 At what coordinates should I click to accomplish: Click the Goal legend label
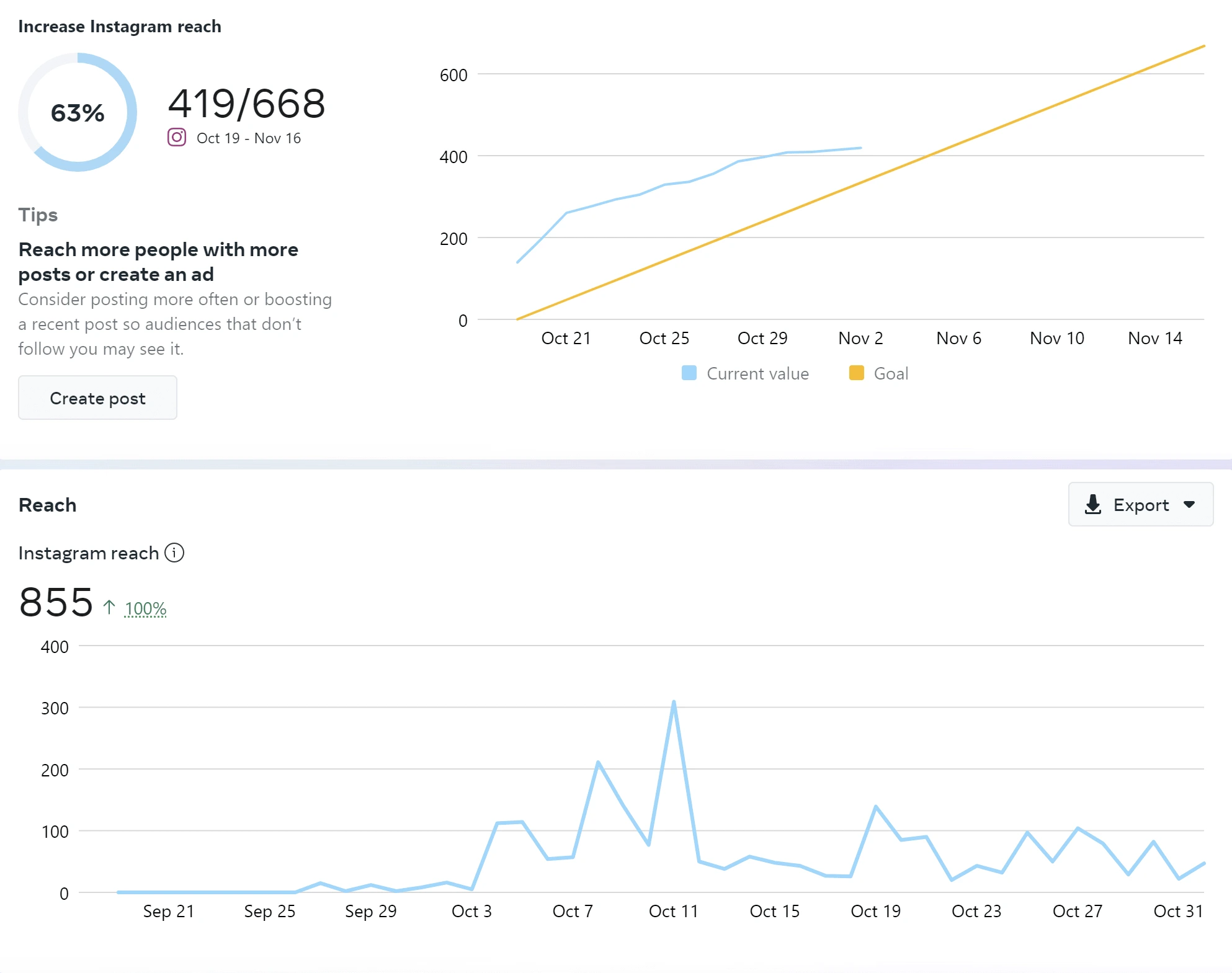891,373
